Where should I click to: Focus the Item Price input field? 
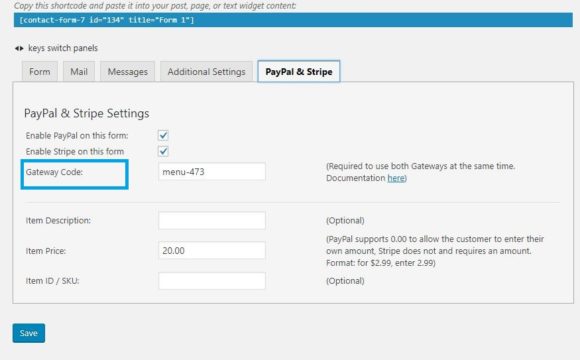click(x=212, y=250)
